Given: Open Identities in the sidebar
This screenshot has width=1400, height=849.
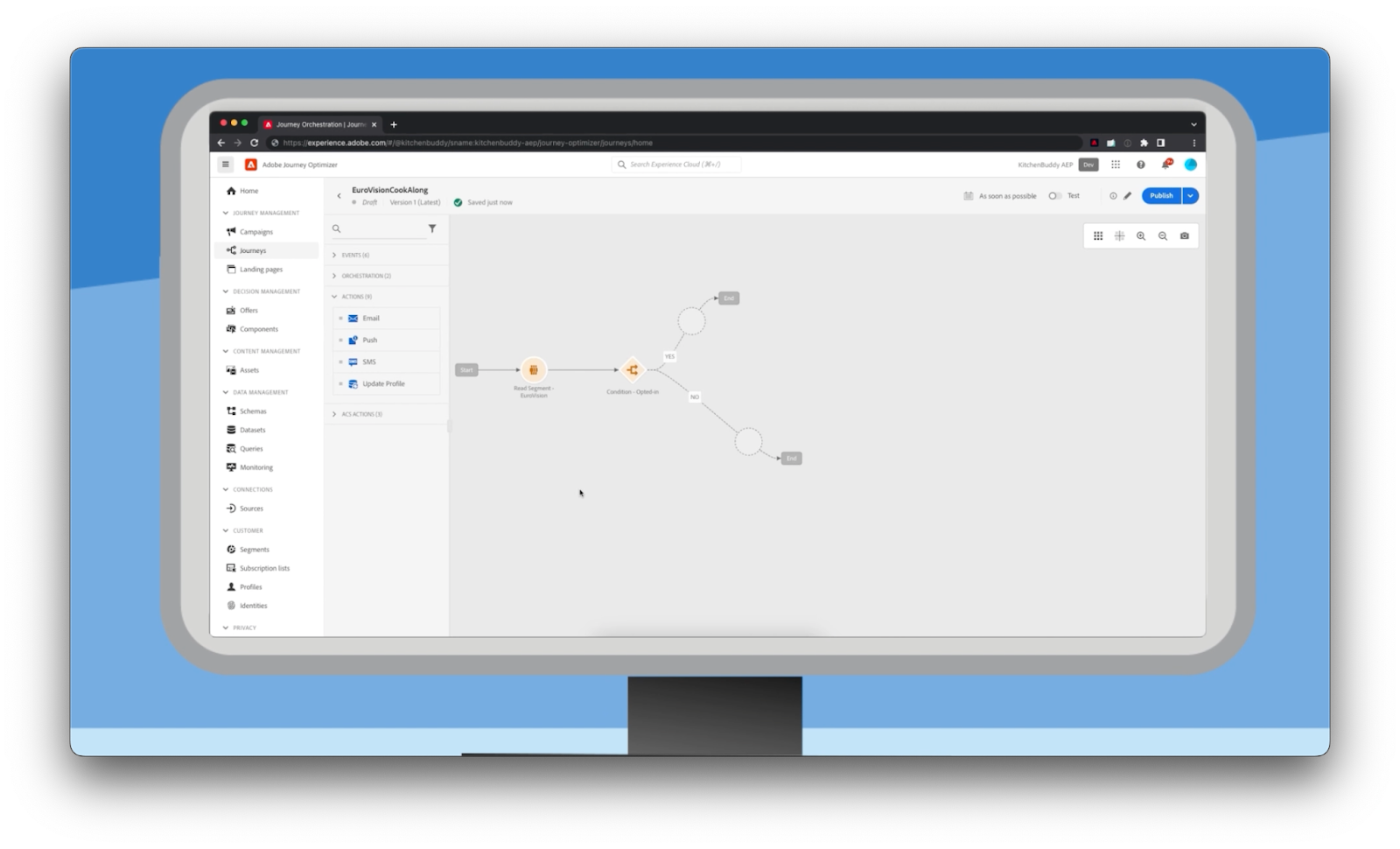Looking at the screenshot, I should 247,606.
